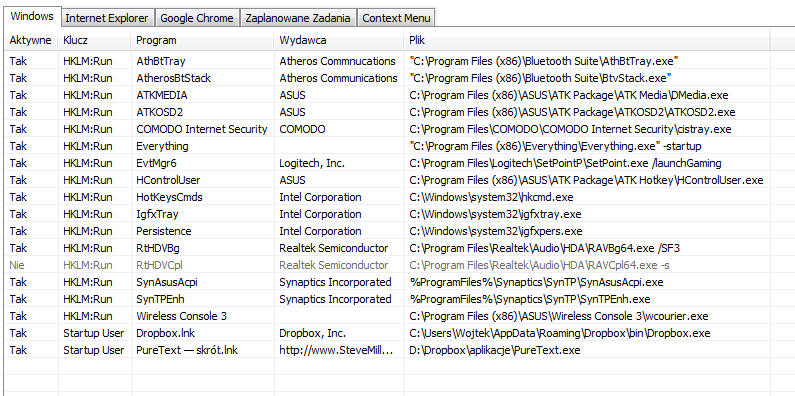Select the AtherosBtStack program entry

(173, 78)
